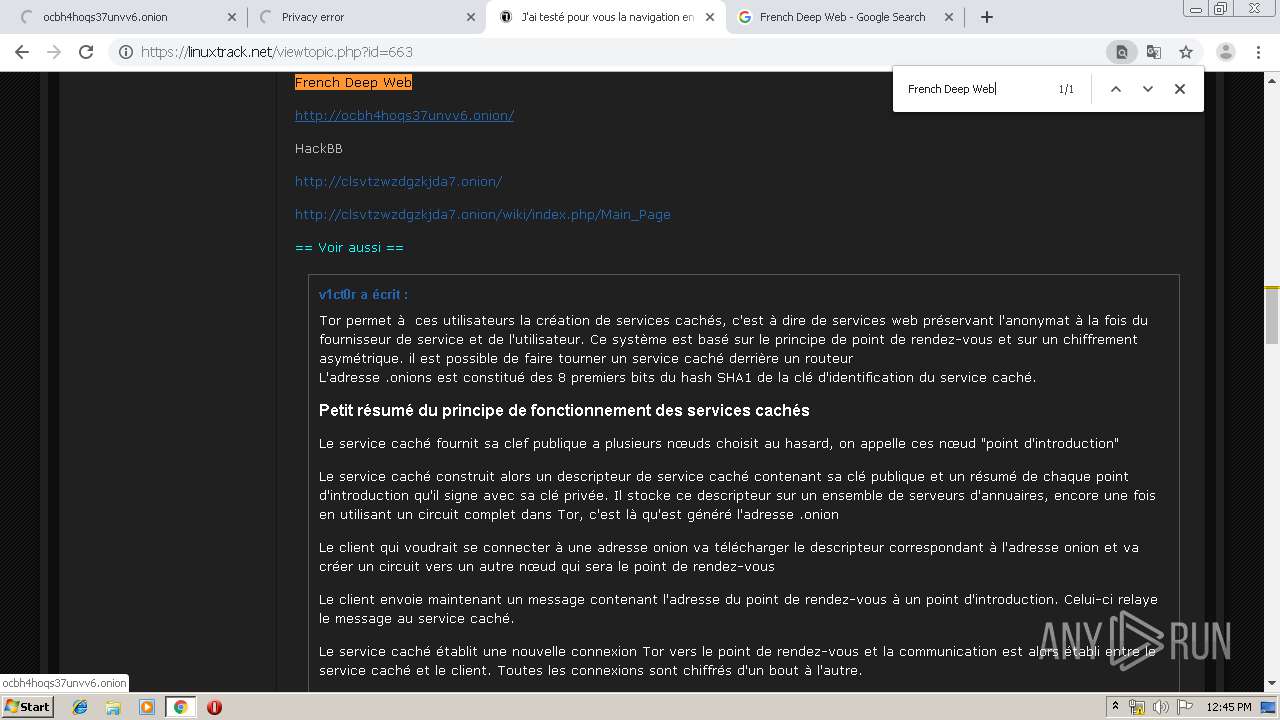Open Chrome profile avatar menu
This screenshot has height=720, width=1280.
click(x=1226, y=52)
